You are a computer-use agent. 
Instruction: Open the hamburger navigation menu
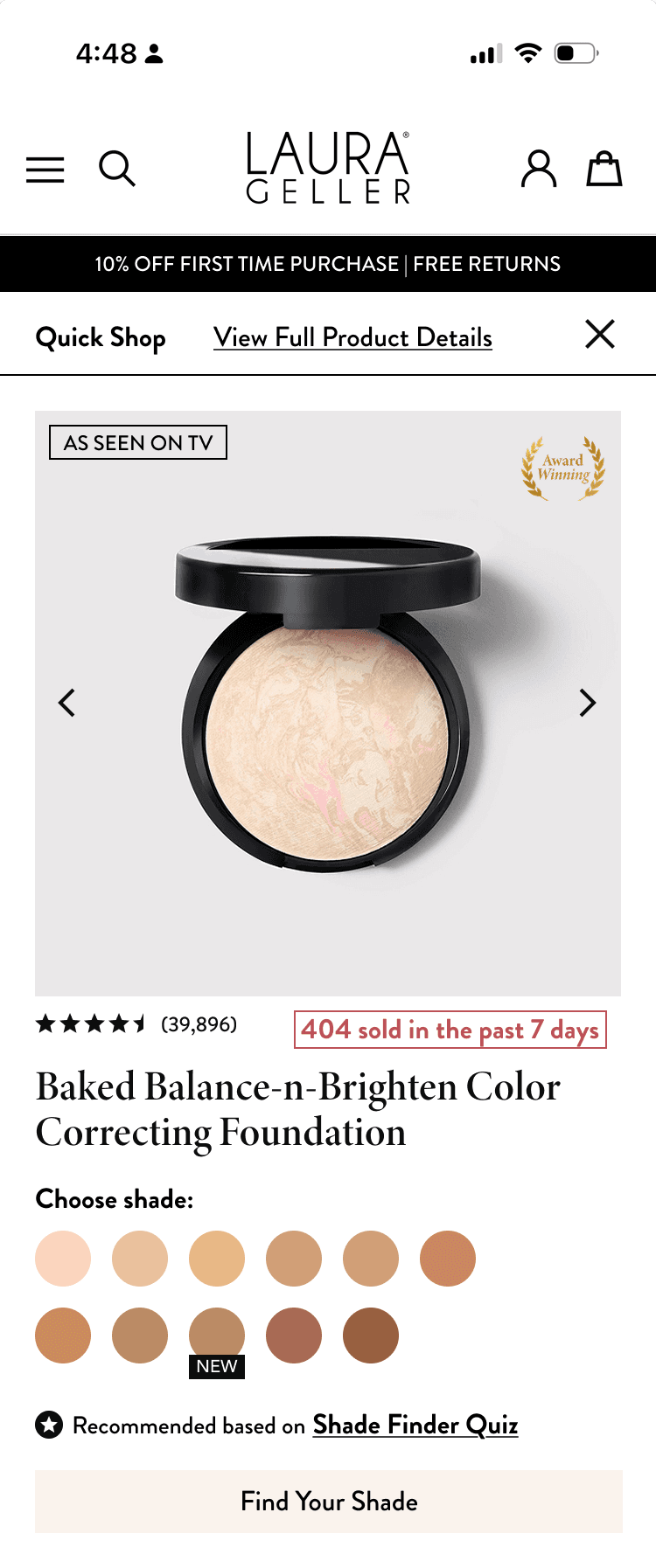pos(45,169)
